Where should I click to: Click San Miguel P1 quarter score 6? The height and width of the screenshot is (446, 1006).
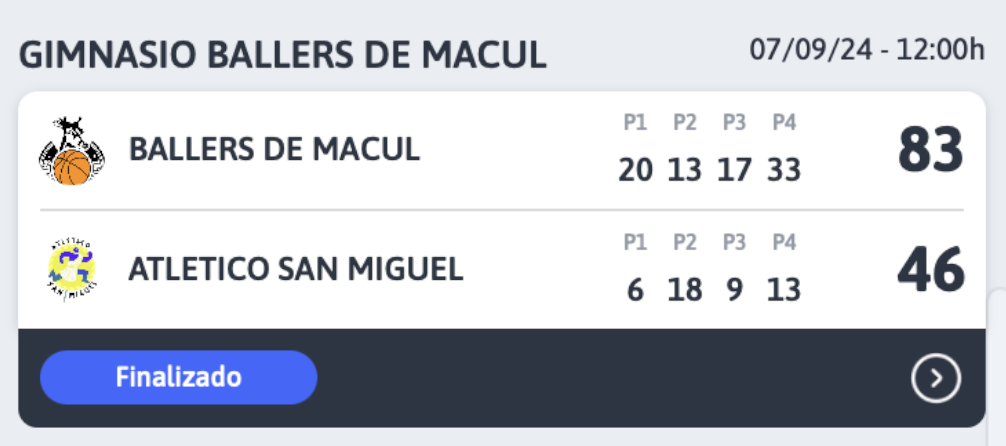click(635, 291)
